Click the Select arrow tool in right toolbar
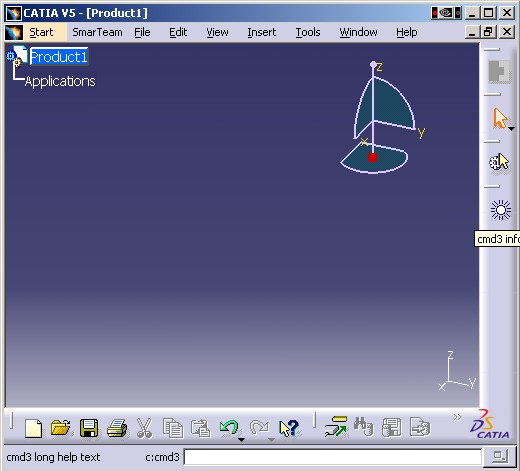The height and width of the screenshot is (471, 520). click(x=500, y=118)
